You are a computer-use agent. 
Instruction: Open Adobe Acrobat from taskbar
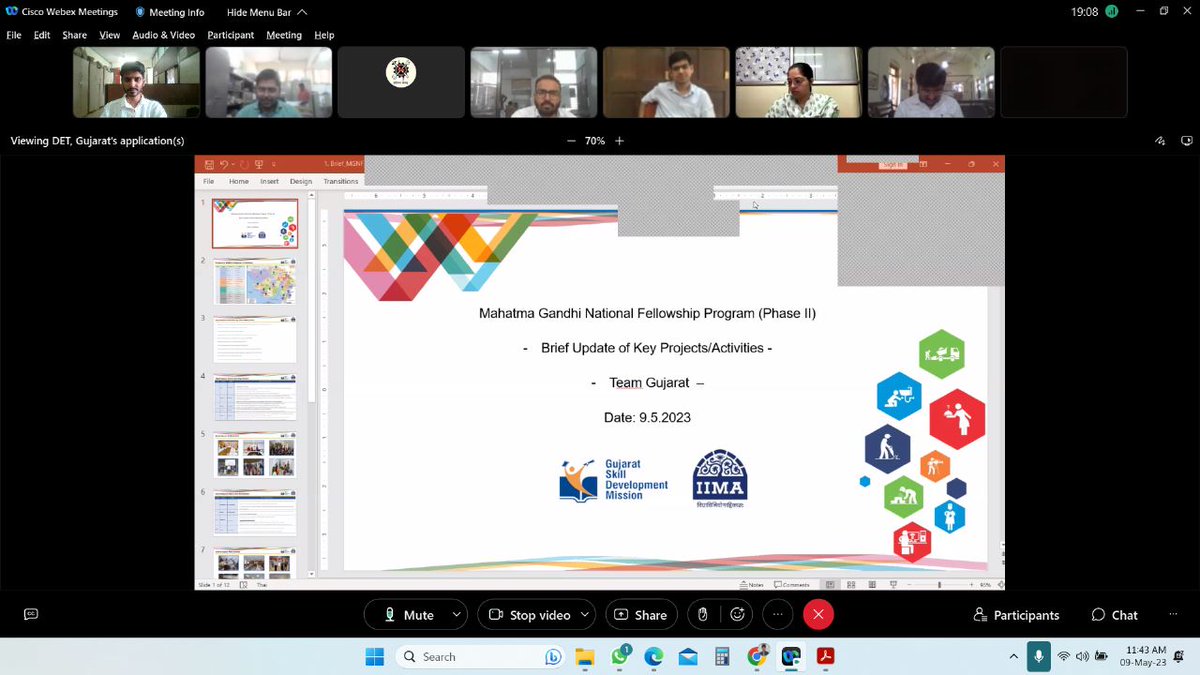[x=826, y=657]
